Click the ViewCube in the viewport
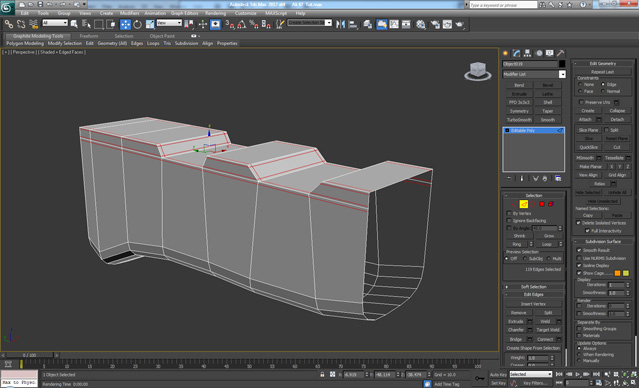Viewport: 639px width, 388px height. 477,71
